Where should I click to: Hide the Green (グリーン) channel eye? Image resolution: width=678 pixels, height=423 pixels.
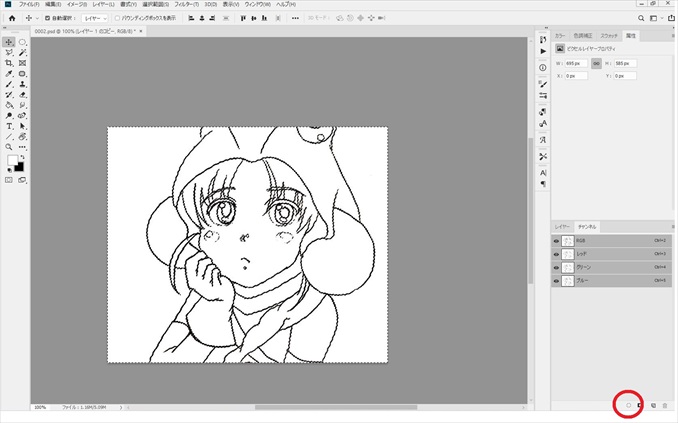556,267
